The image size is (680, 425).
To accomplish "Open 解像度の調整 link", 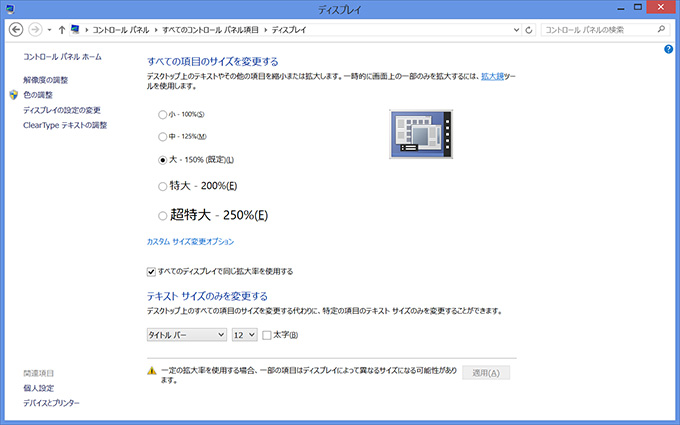I will (x=46, y=80).
